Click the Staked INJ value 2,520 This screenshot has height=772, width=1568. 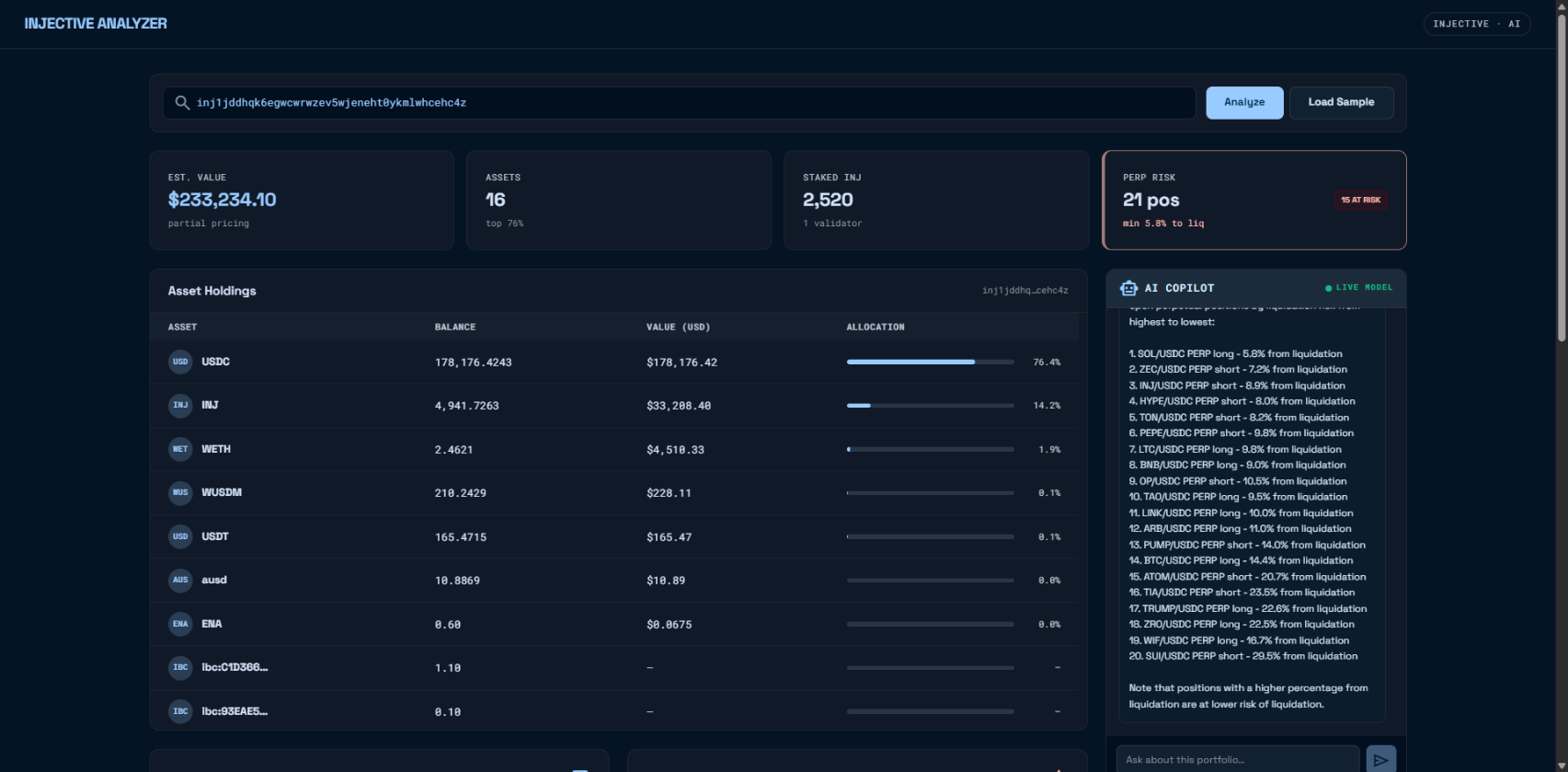click(x=828, y=200)
